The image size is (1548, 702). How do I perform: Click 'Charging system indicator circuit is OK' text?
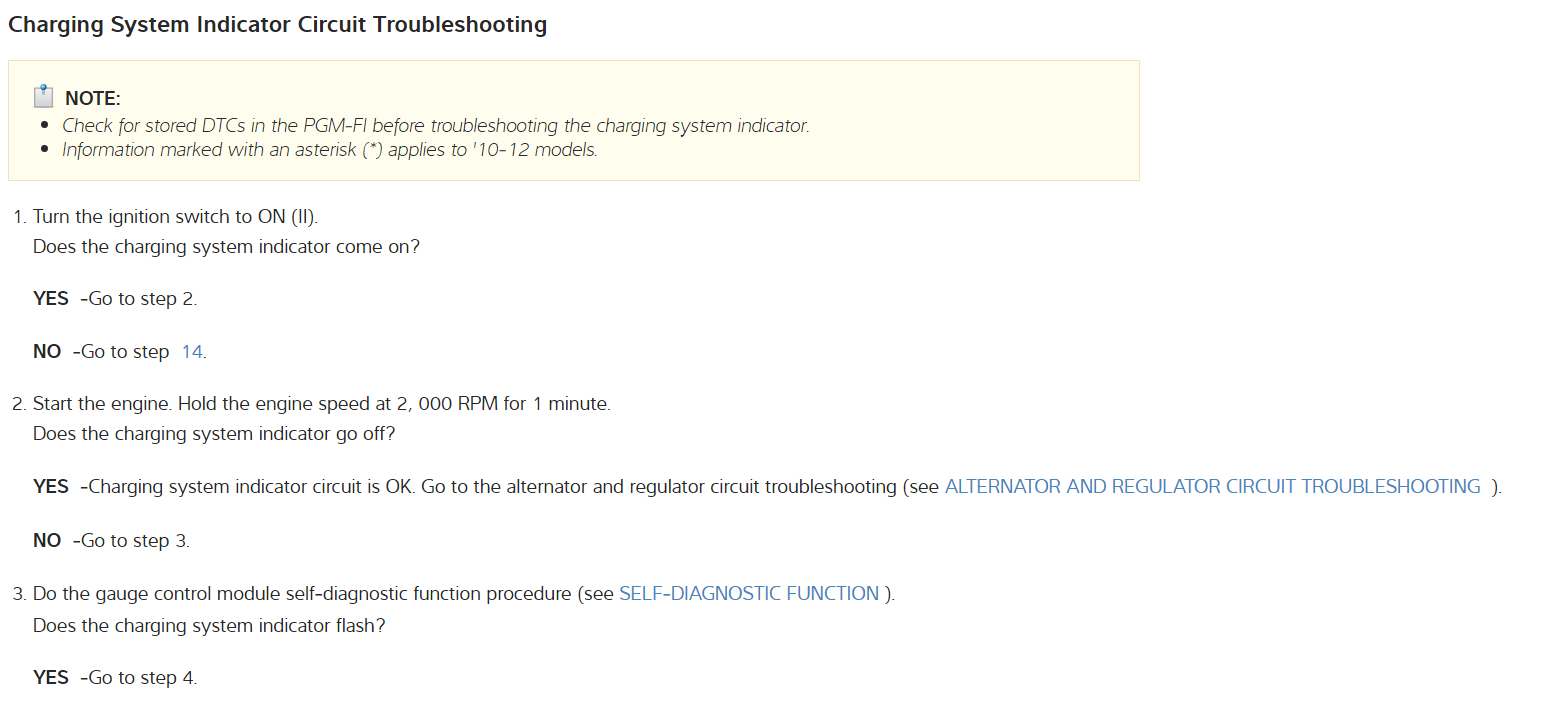pyautogui.click(x=252, y=487)
